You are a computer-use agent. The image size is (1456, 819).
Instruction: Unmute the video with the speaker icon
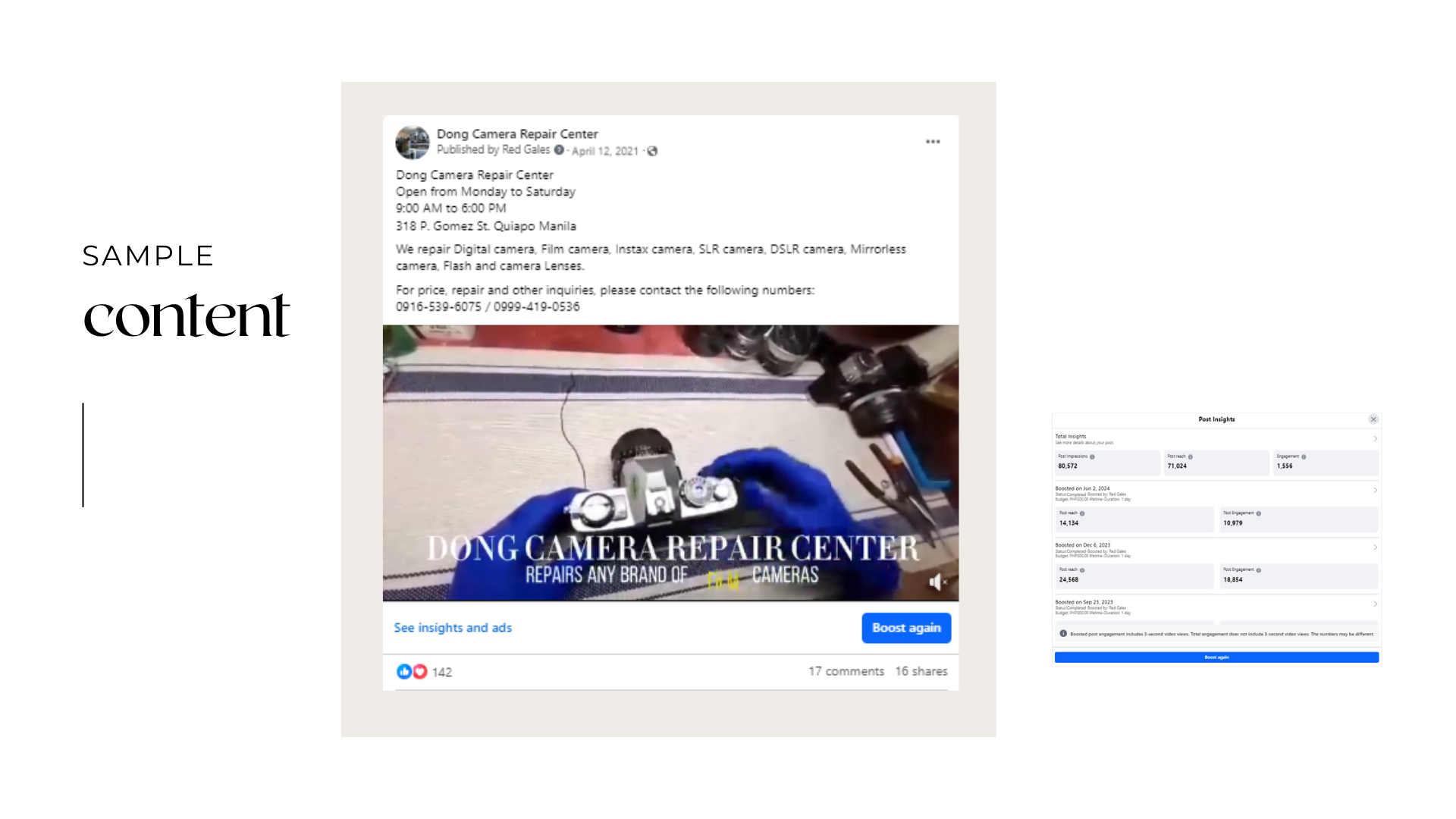(x=937, y=582)
